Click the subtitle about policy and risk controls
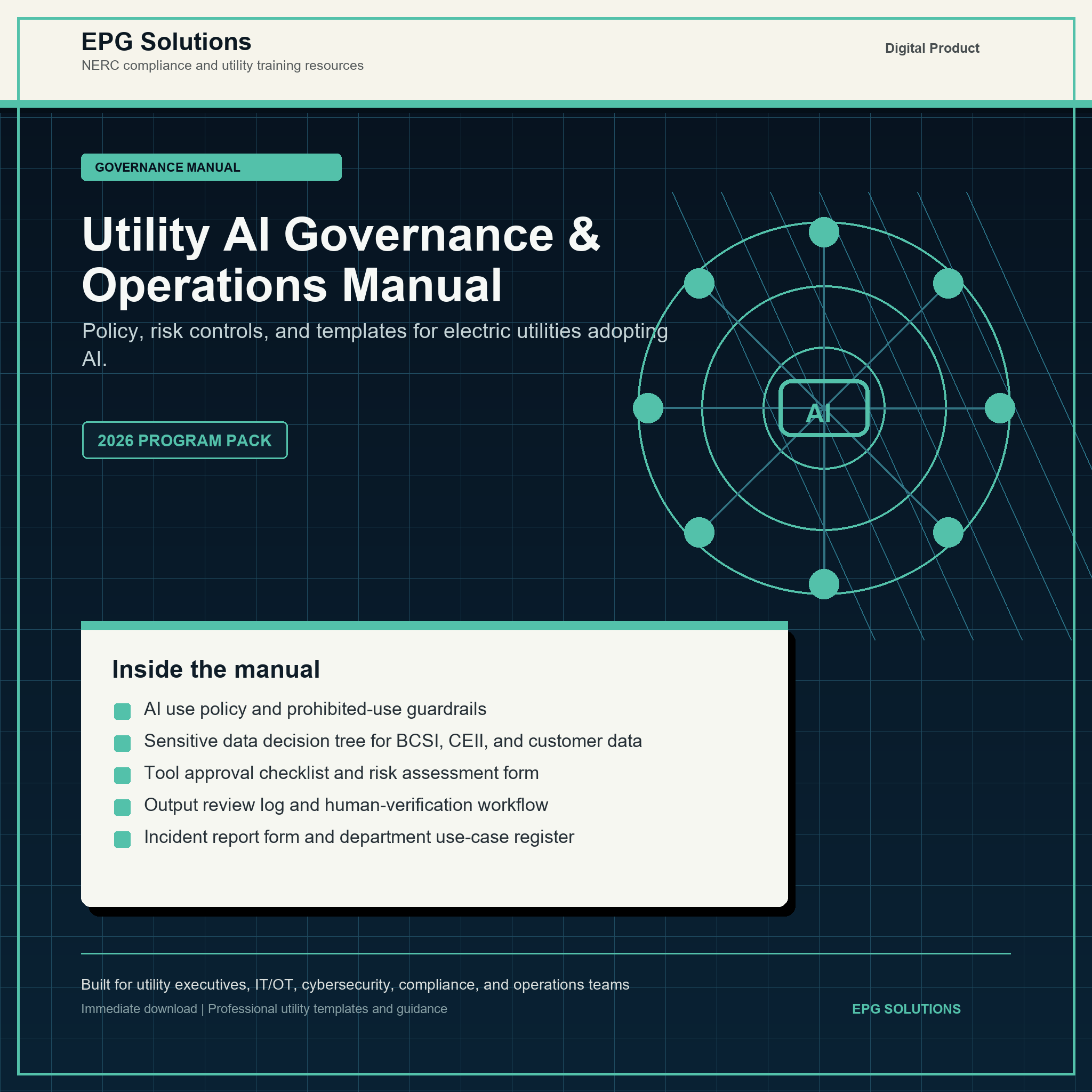This screenshot has height=1092, width=1092. [375, 344]
